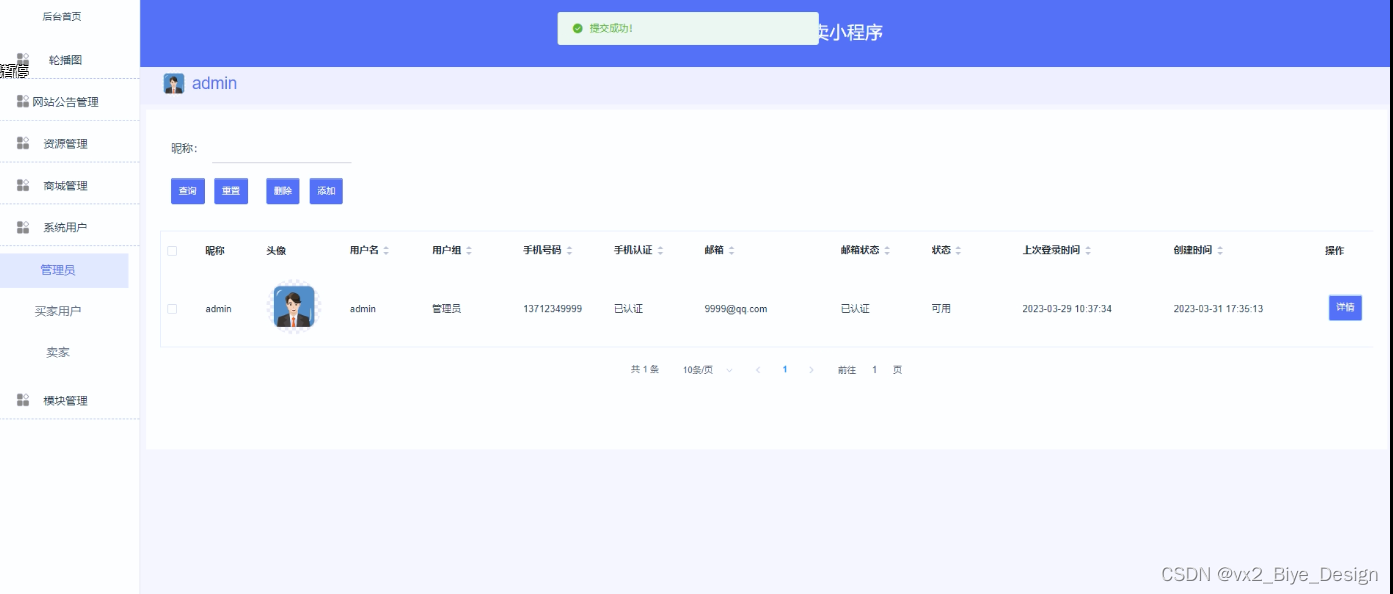Select page 1 in pagination
The image size is (1393, 594).
[x=785, y=370]
